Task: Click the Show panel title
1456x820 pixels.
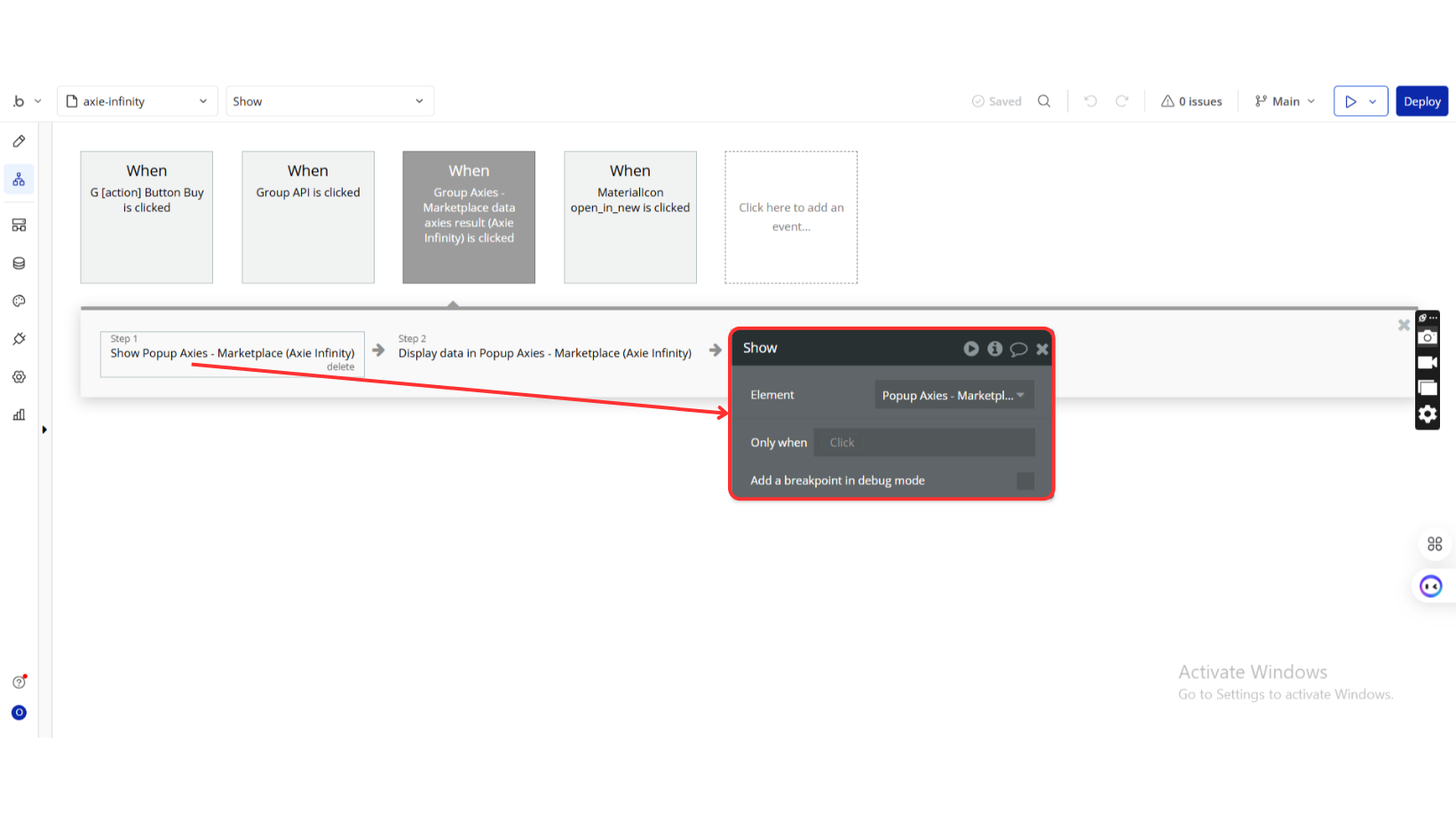Action: [x=760, y=348]
